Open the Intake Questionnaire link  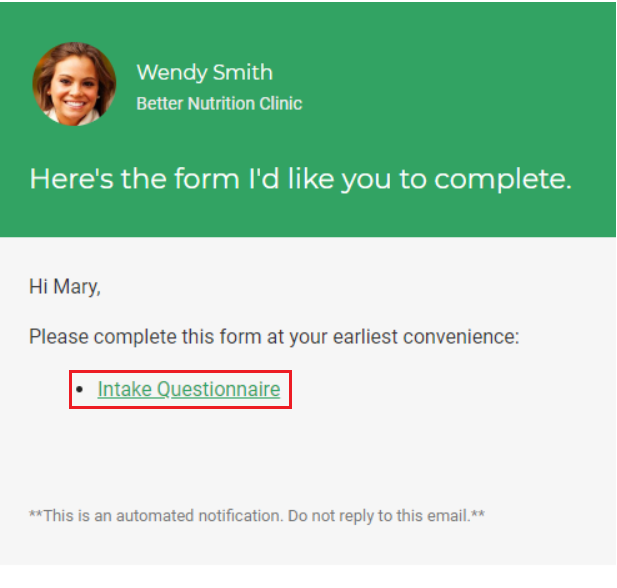click(x=189, y=389)
